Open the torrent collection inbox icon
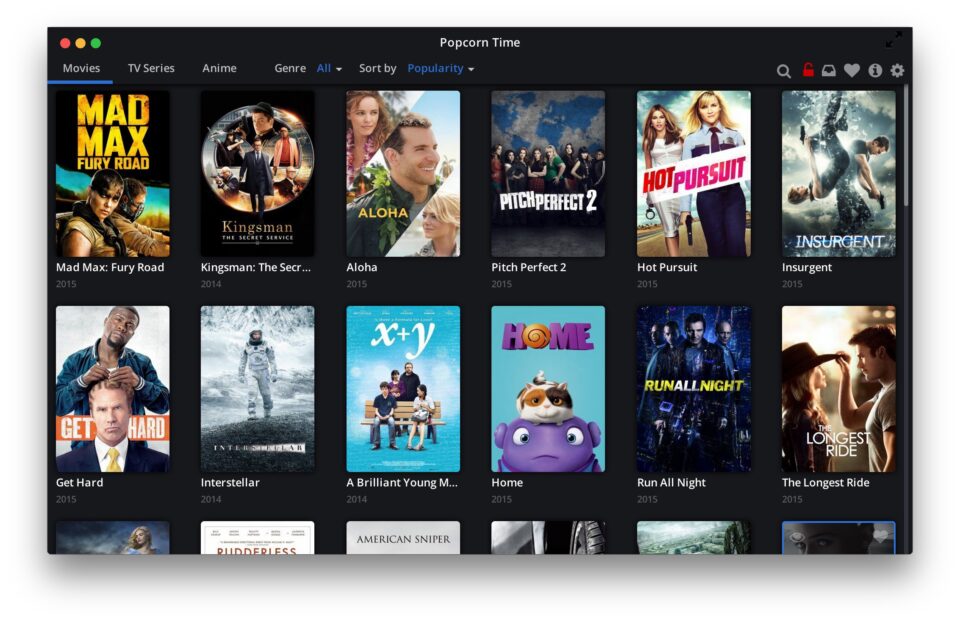 click(828, 70)
